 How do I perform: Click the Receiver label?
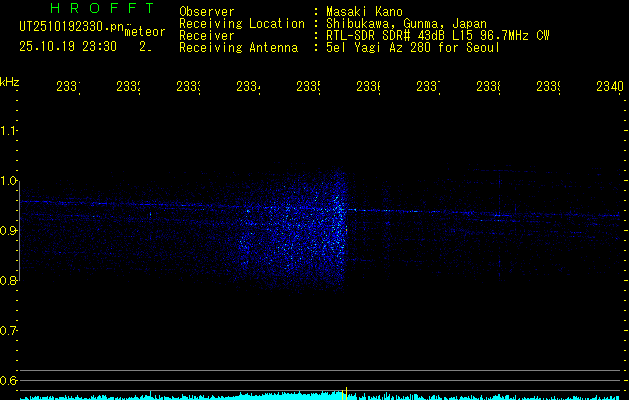pos(207,36)
